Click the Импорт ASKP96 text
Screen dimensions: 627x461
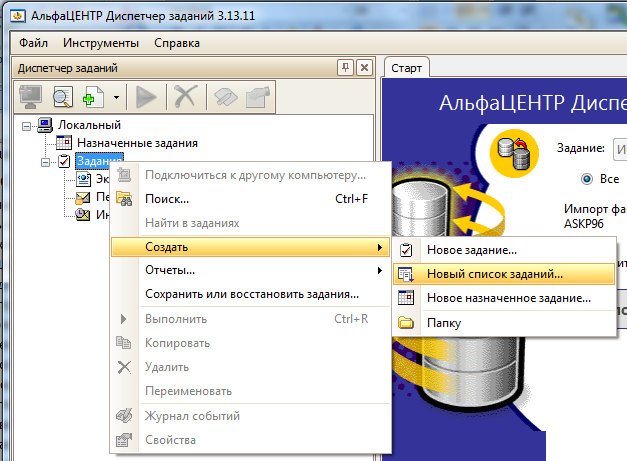pos(595,216)
